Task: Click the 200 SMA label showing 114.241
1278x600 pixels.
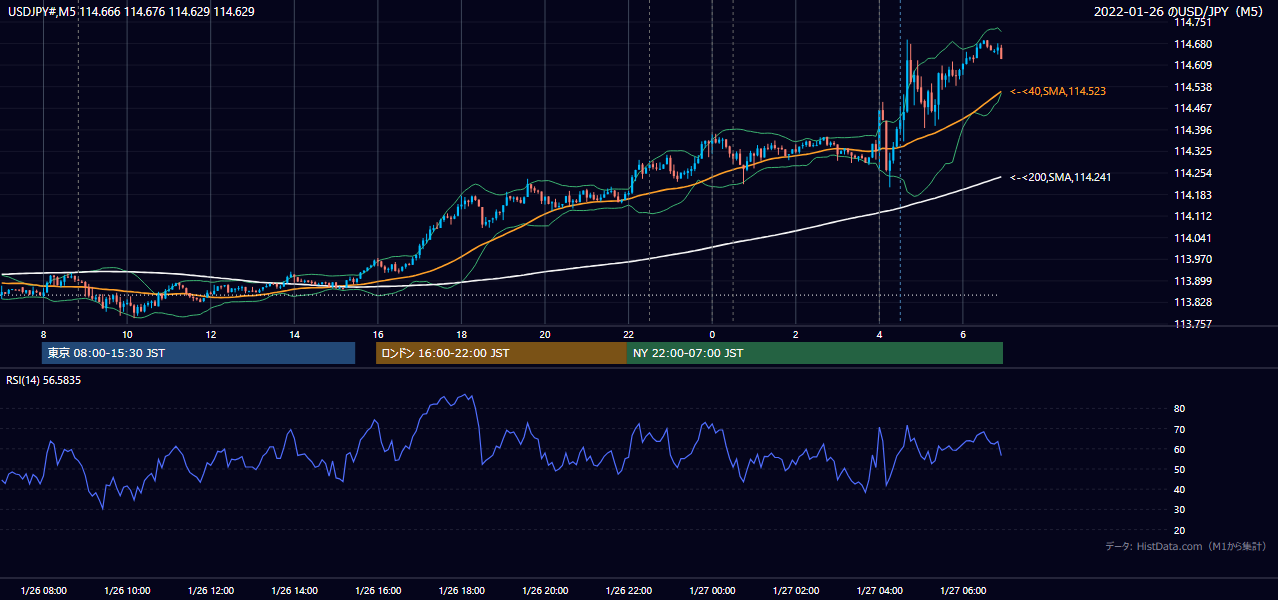Action: click(1061, 177)
